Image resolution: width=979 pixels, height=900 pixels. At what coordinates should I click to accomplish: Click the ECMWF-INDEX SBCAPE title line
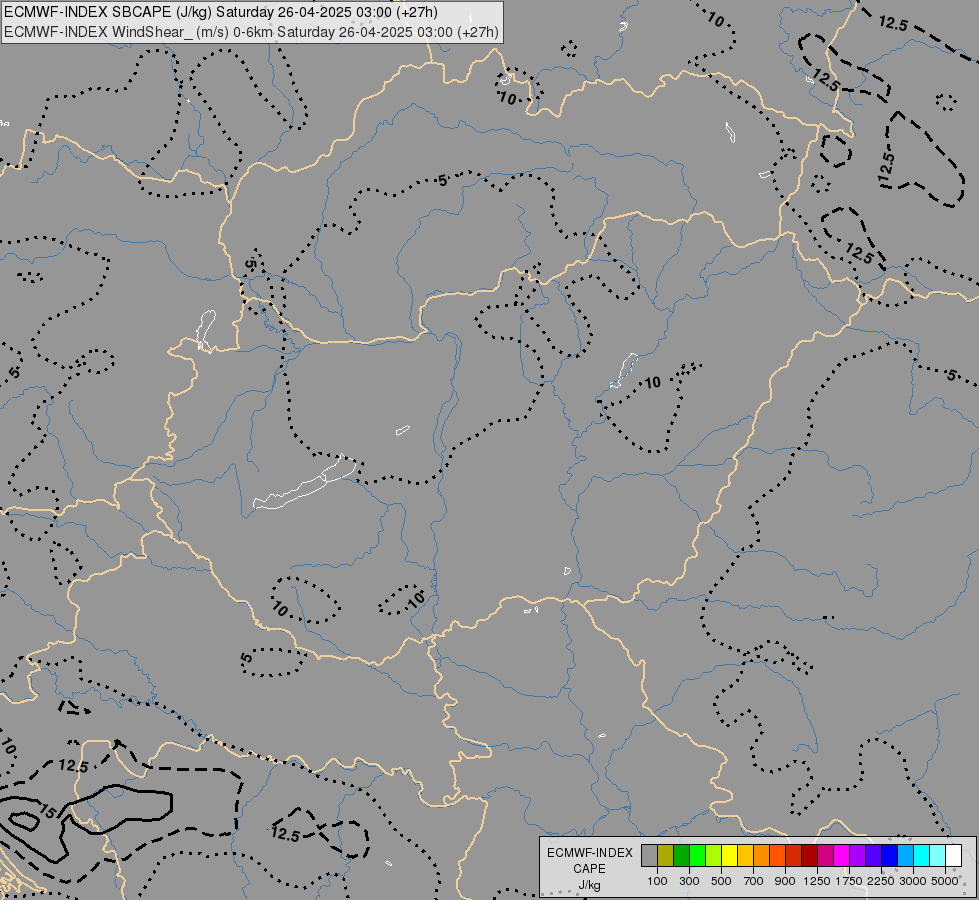(221, 12)
